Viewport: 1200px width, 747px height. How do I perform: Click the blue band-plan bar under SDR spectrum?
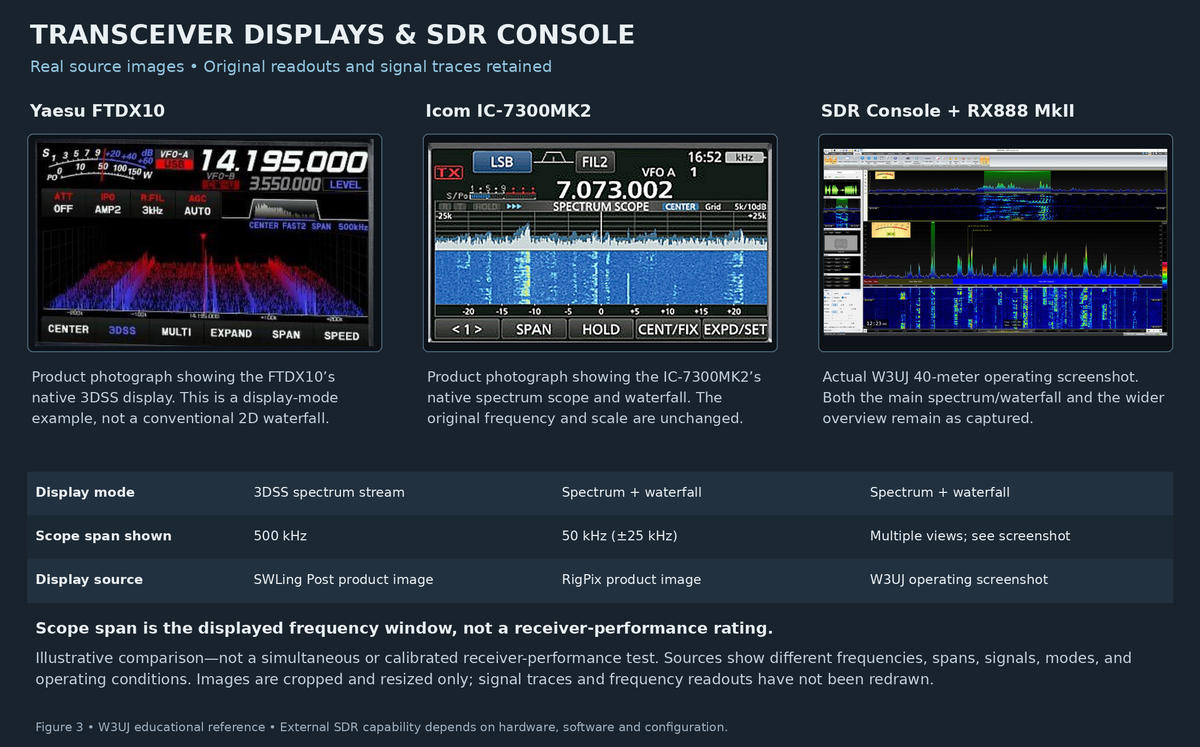pyautogui.click(x=1046, y=281)
